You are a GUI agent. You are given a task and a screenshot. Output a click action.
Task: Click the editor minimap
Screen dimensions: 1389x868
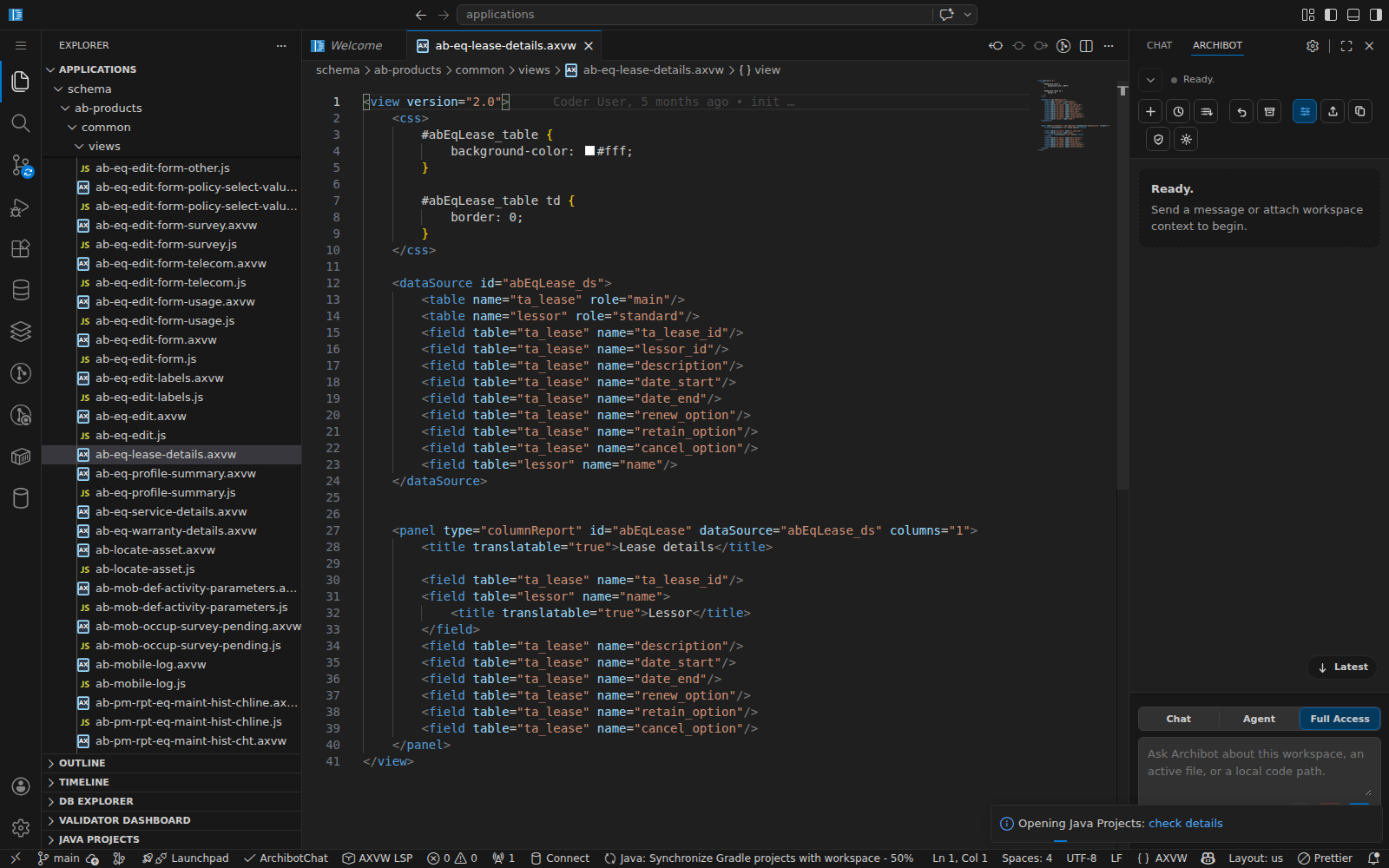tap(1075, 115)
